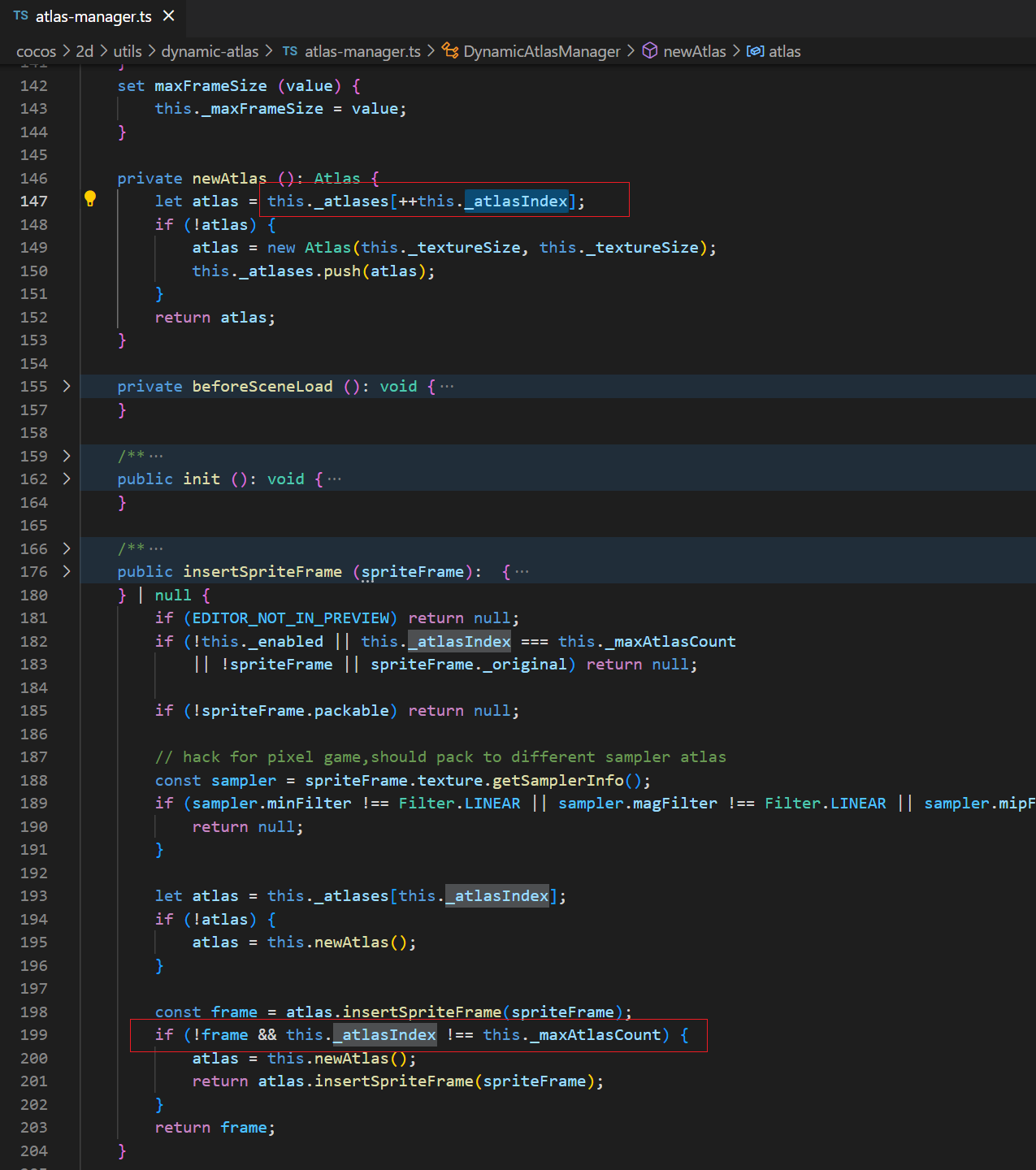Click maxFrameSize setter name on line 142
The image size is (1036, 1170).
click(210, 85)
